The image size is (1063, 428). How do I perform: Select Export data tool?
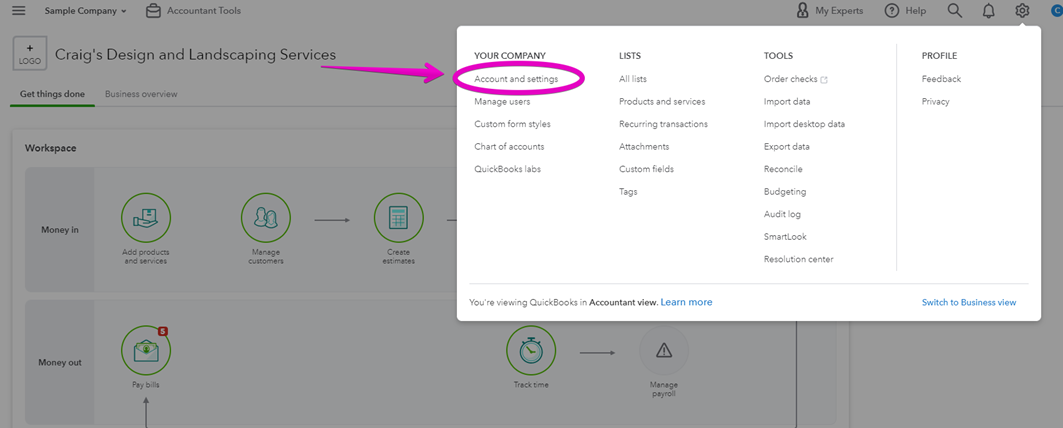click(786, 147)
